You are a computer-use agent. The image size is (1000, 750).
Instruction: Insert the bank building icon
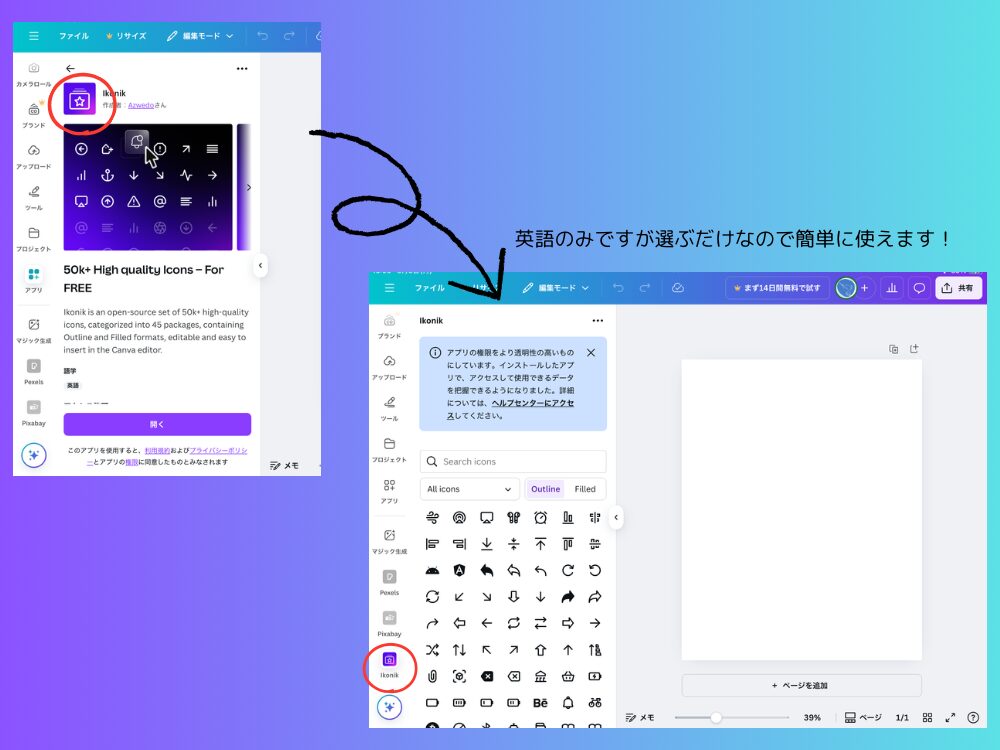click(x=540, y=676)
